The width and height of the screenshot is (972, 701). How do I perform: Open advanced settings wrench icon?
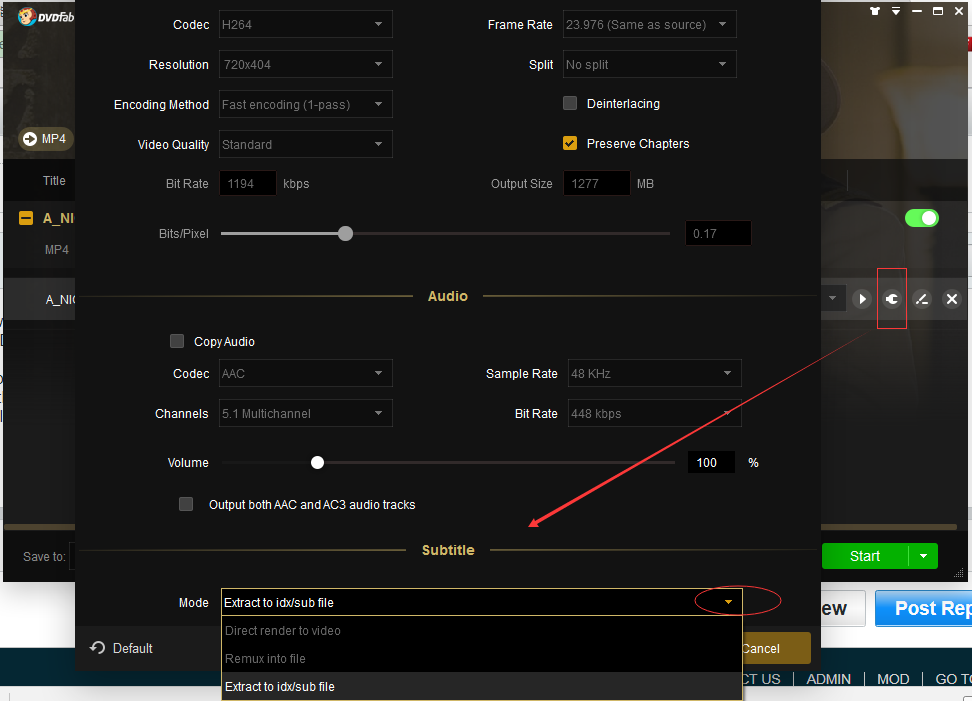(892, 299)
